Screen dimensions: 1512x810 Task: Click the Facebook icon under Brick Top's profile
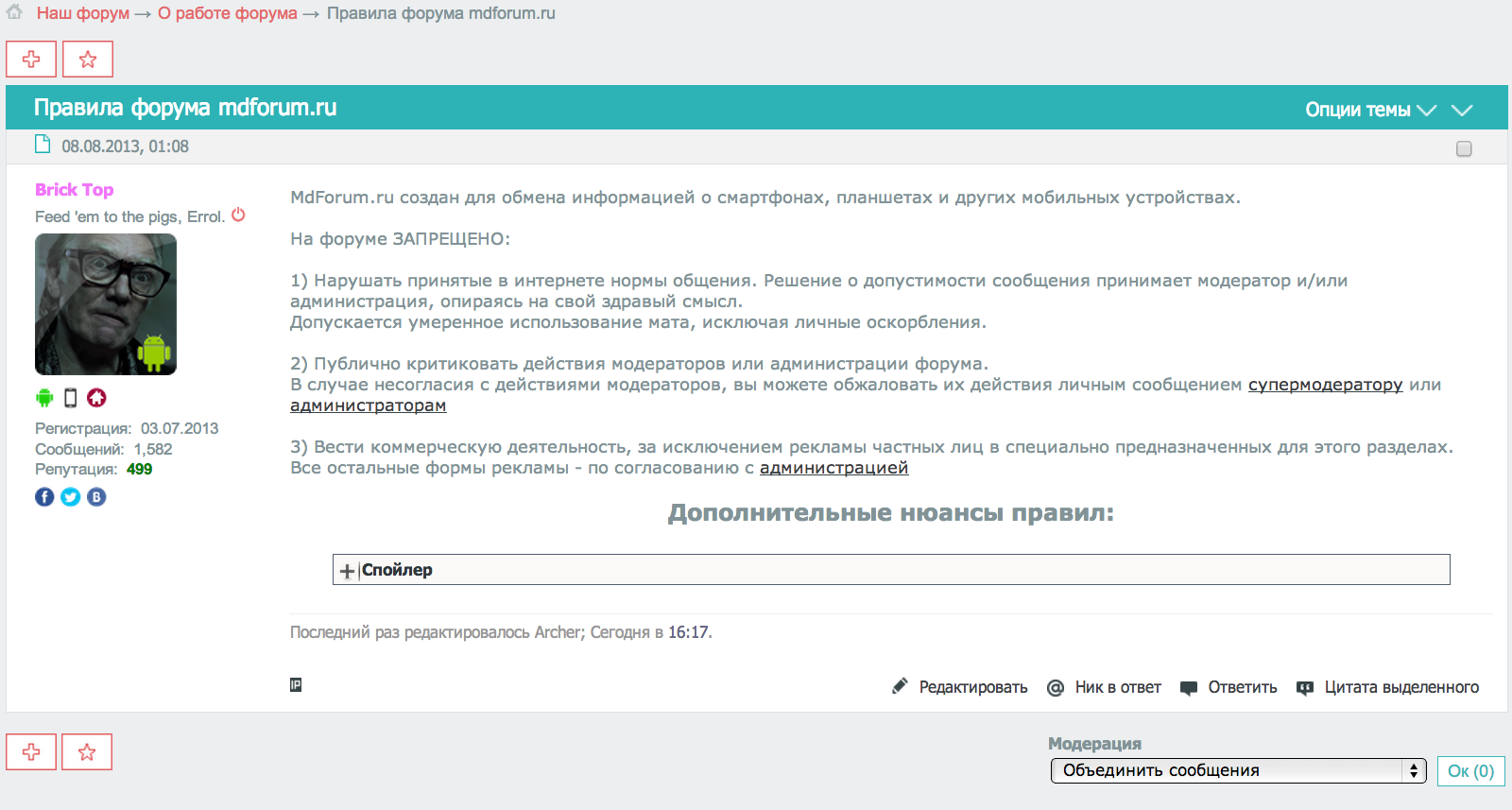click(x=44, y=497)
